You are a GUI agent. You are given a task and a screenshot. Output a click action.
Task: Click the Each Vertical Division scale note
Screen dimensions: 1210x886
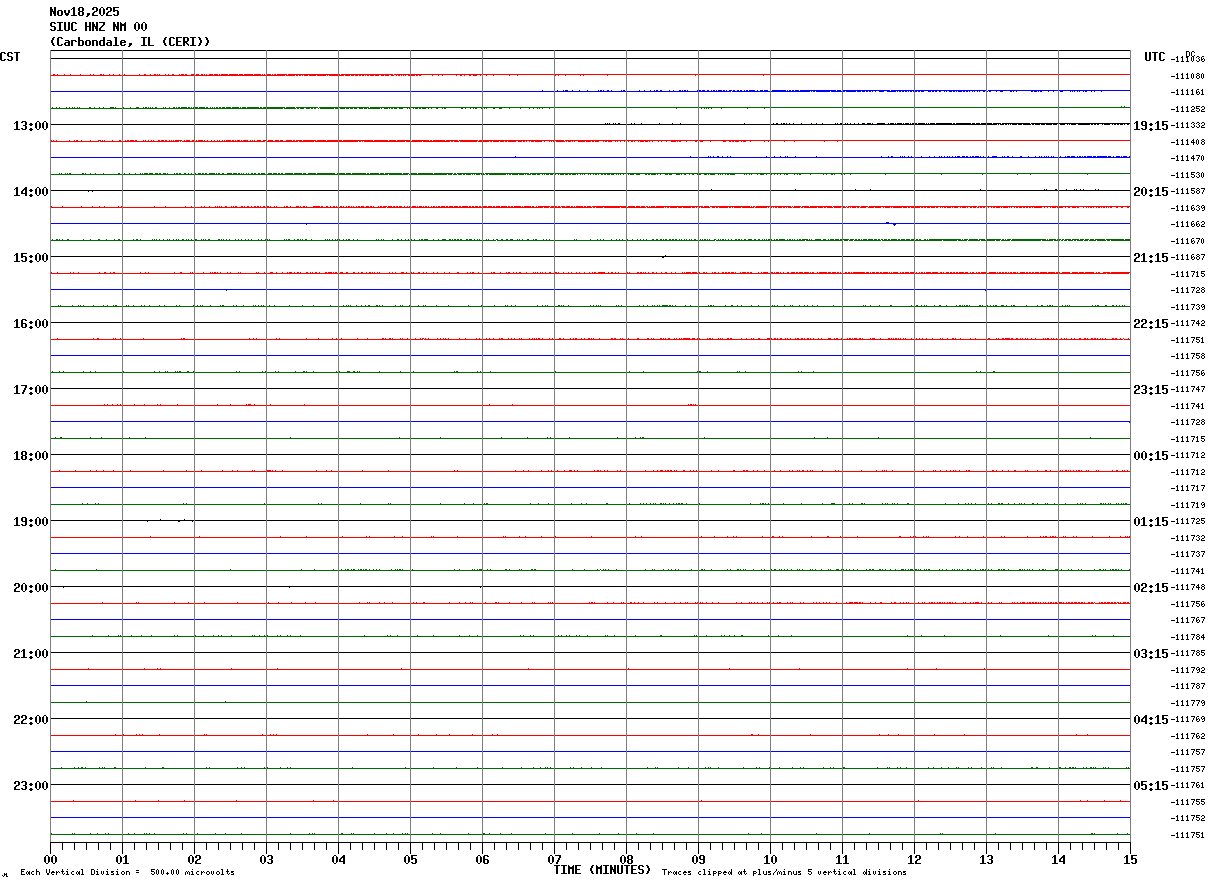[127, 872]
